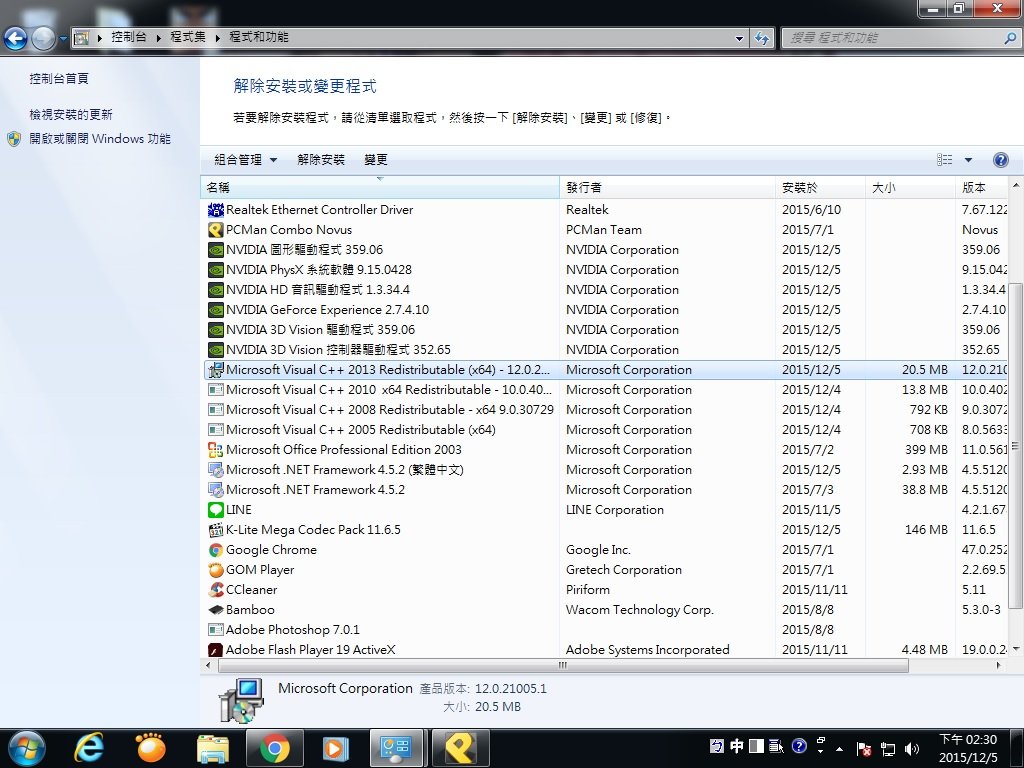Select Microsoft Visual C++ 2010 x64 Redistributable
Screen dimensions: 1024x768
[605, 390]
